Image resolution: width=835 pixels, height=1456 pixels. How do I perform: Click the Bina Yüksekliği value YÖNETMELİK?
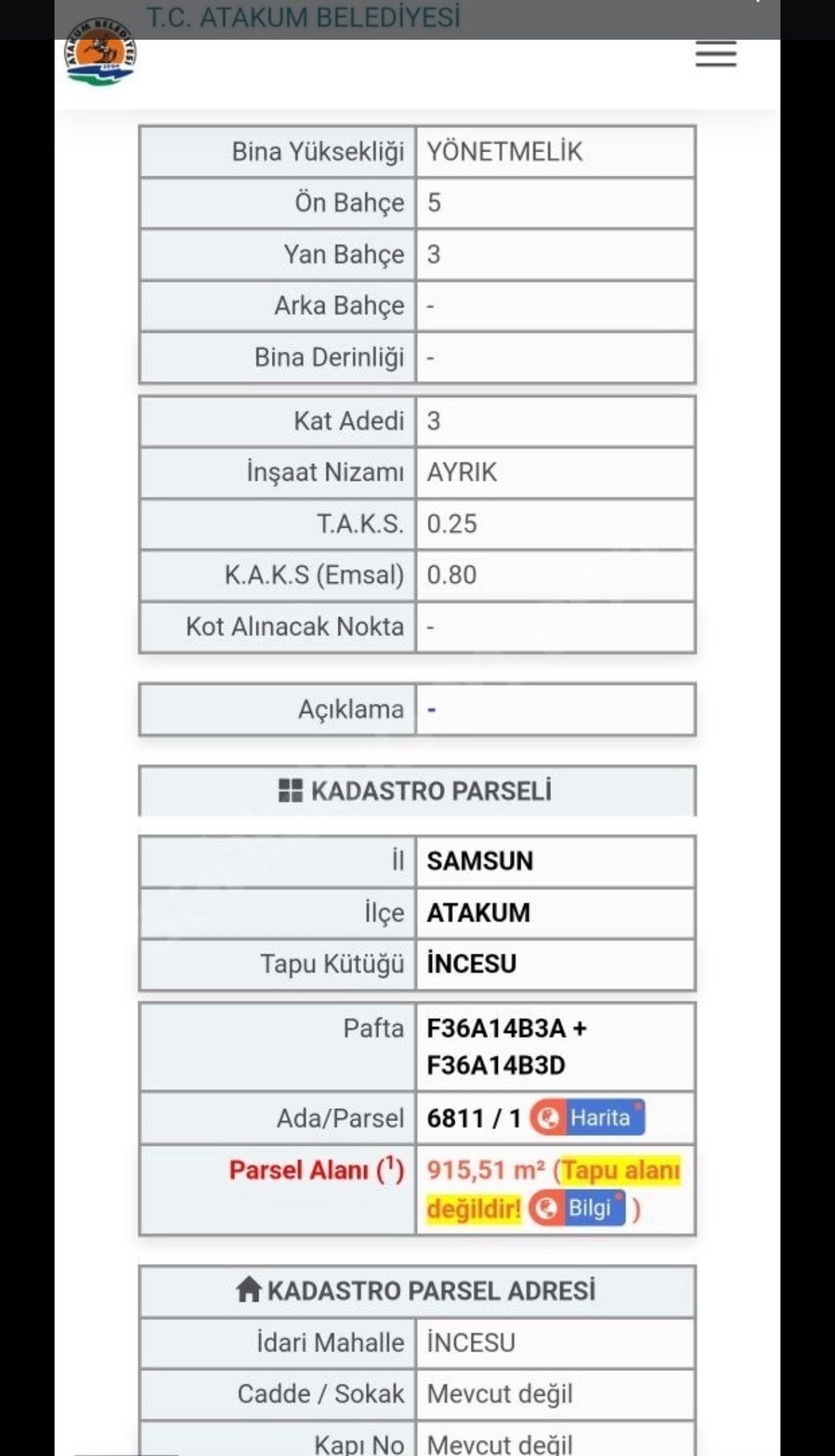tap(504, 151)
